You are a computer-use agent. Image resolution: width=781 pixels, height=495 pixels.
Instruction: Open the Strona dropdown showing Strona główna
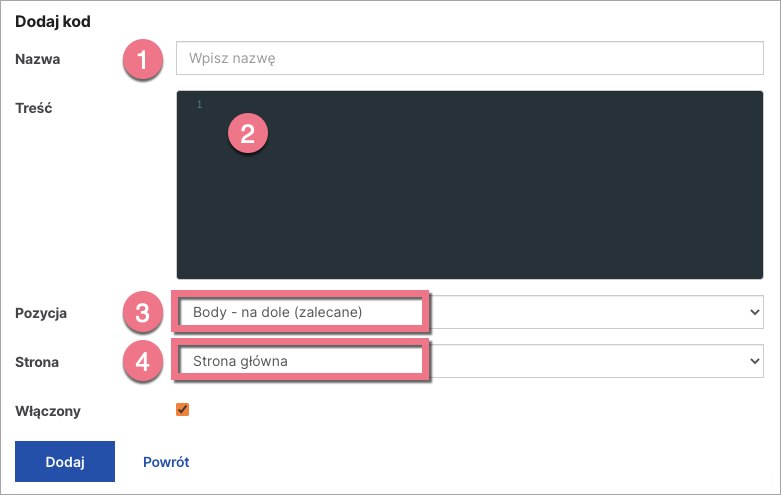[x=470, y=361]
